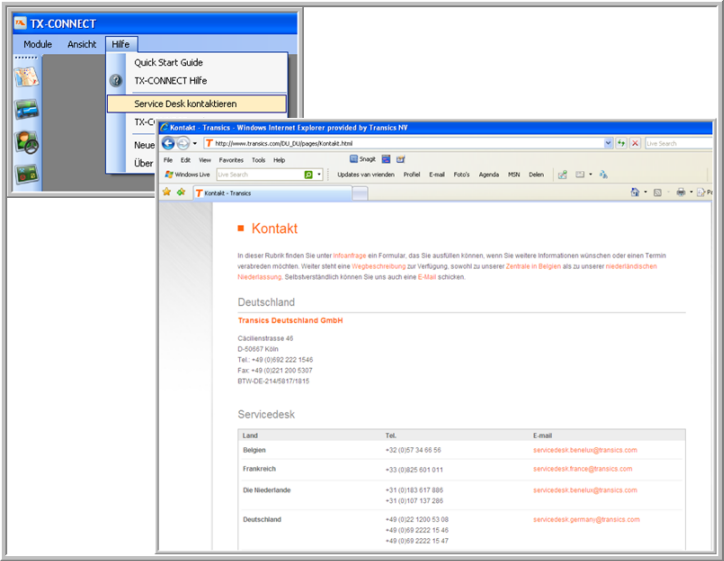Open View menu in Internet Explorer

[205, 160]
